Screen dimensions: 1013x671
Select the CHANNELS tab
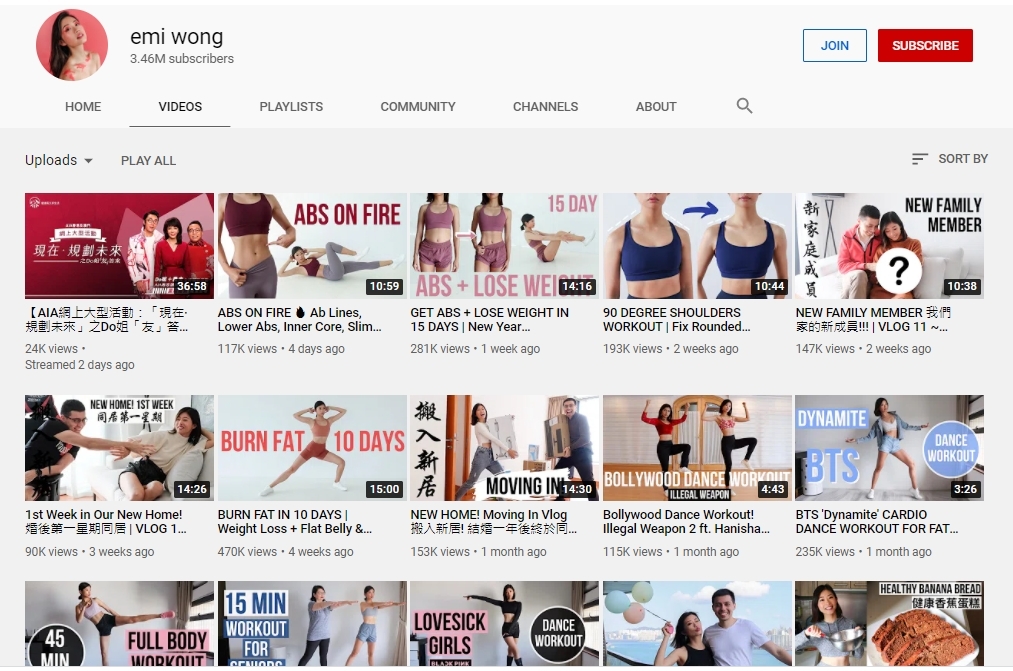pyautogui.click(x=545, y=107)
